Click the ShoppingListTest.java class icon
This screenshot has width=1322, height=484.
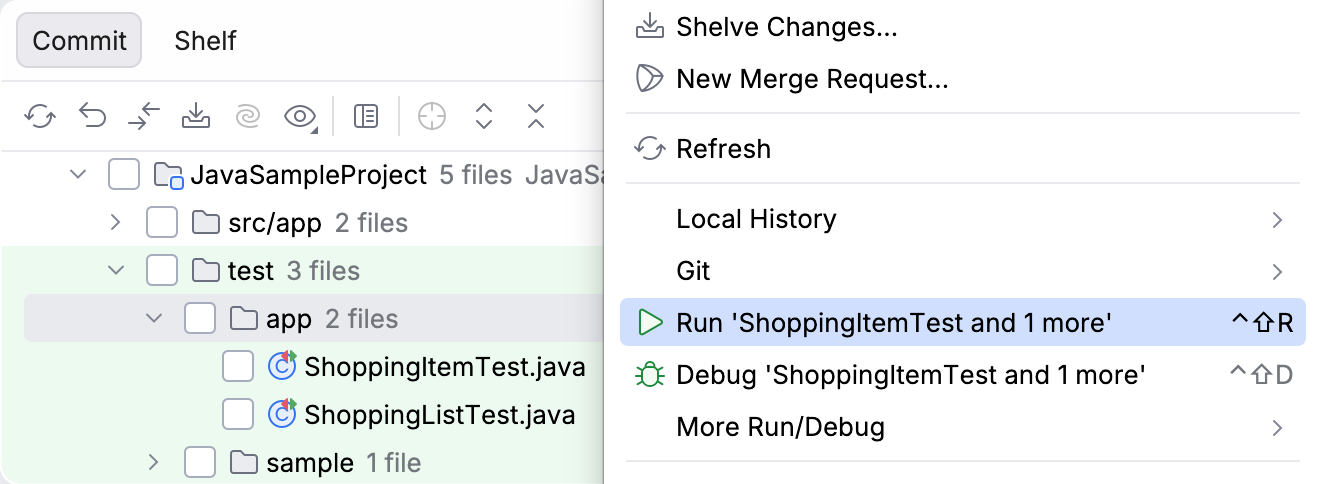point(283,413)
